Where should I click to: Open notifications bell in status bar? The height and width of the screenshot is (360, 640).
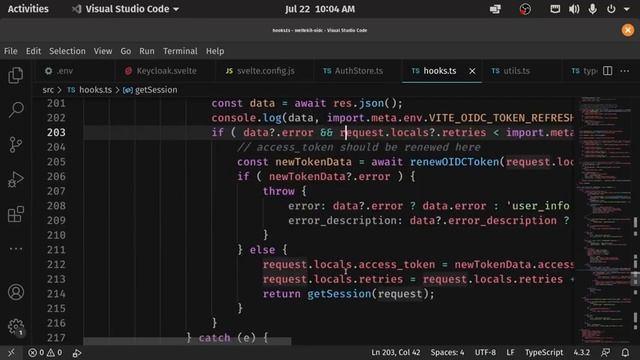click(x=625, y=352)
